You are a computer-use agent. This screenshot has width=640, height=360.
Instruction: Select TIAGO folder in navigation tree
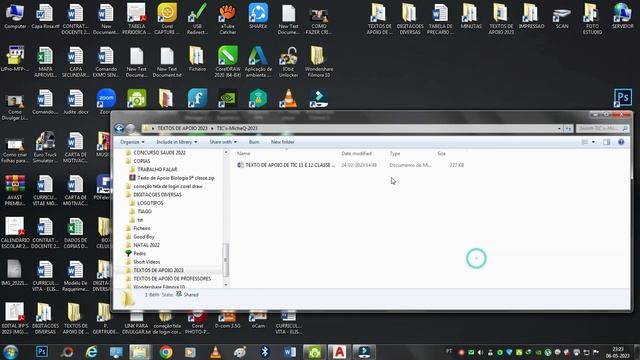click(144, 211)
